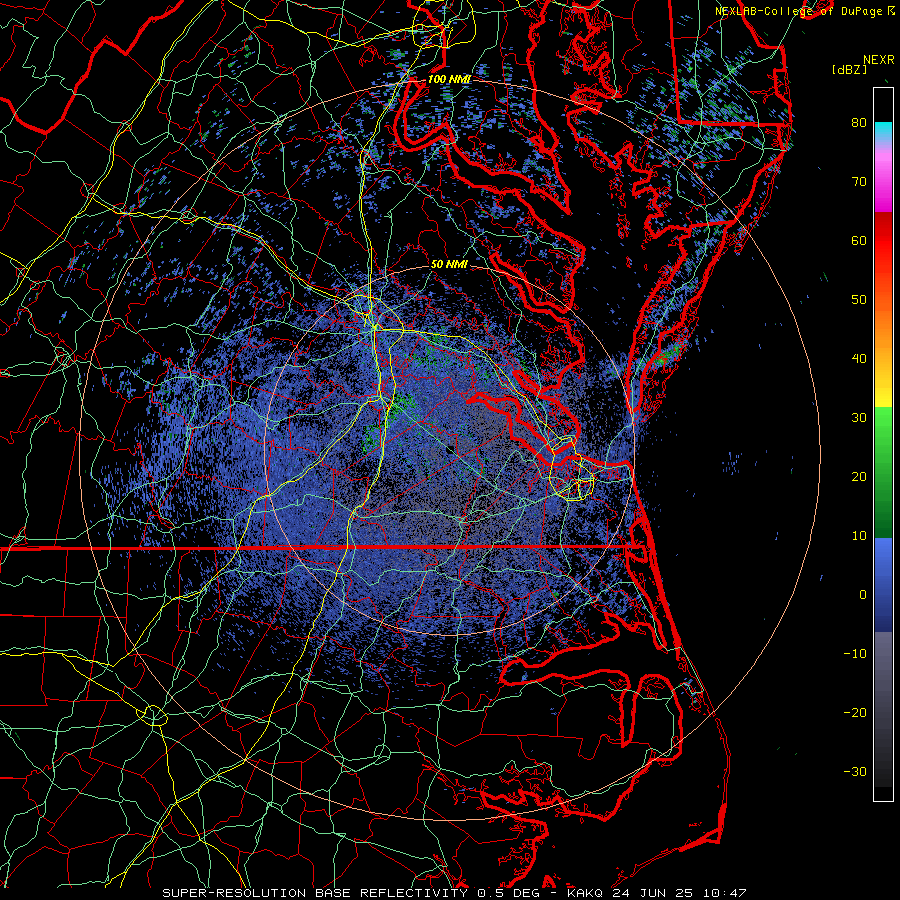Click the 50 value on dBZ scale
The width and height of the screenshot is (900, 900).
pos(859,300)
